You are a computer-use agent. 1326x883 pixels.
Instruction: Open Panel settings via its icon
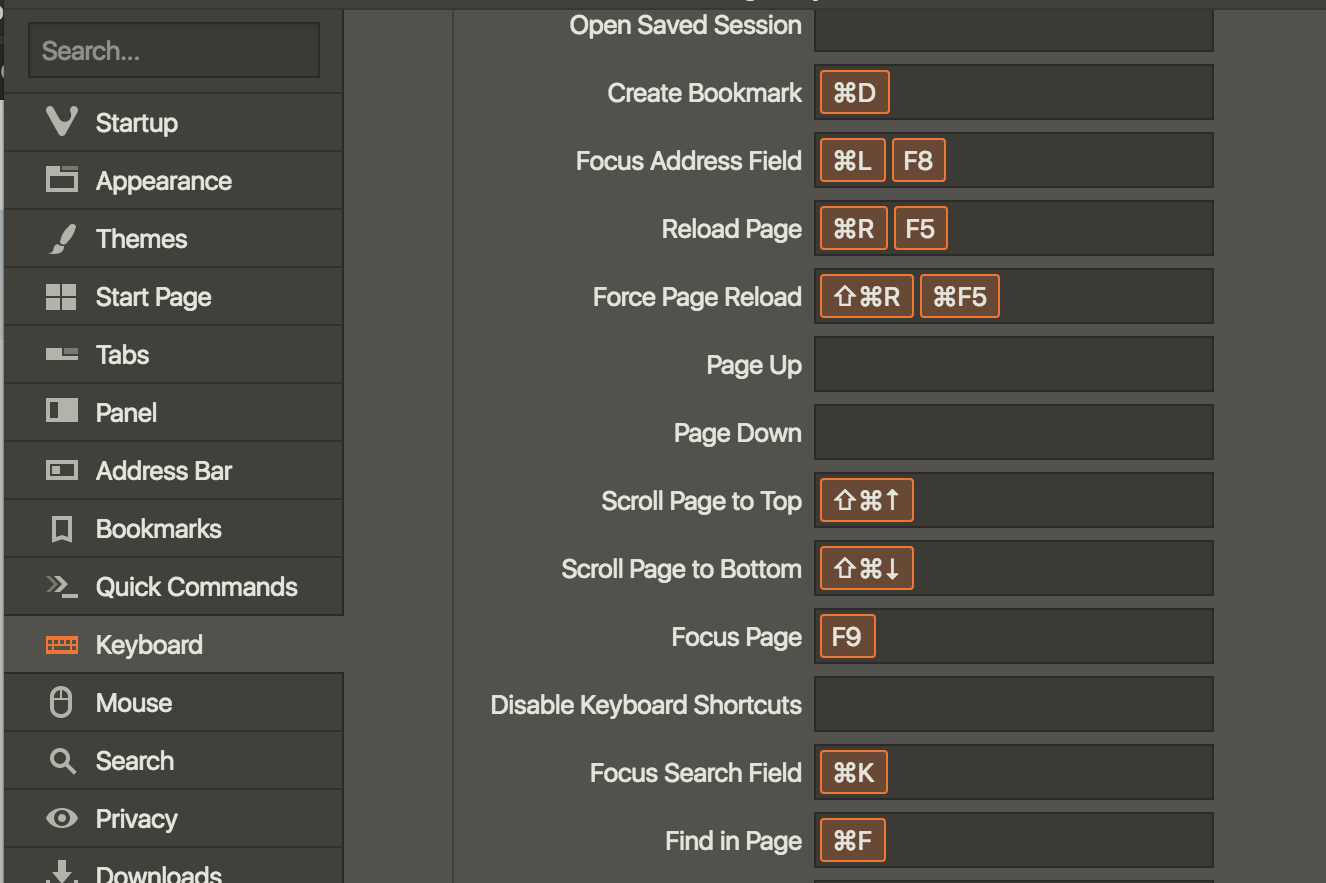(x=62, y=412)
